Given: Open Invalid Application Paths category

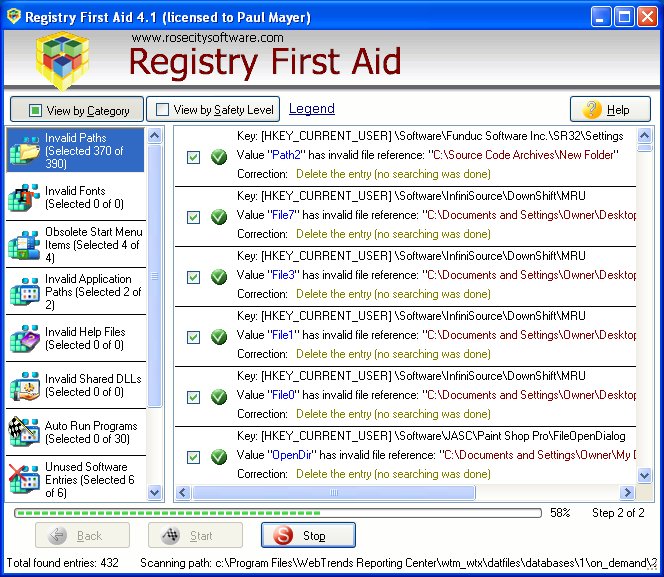Looking at the screenshot, I should click(x=75, y=291).
